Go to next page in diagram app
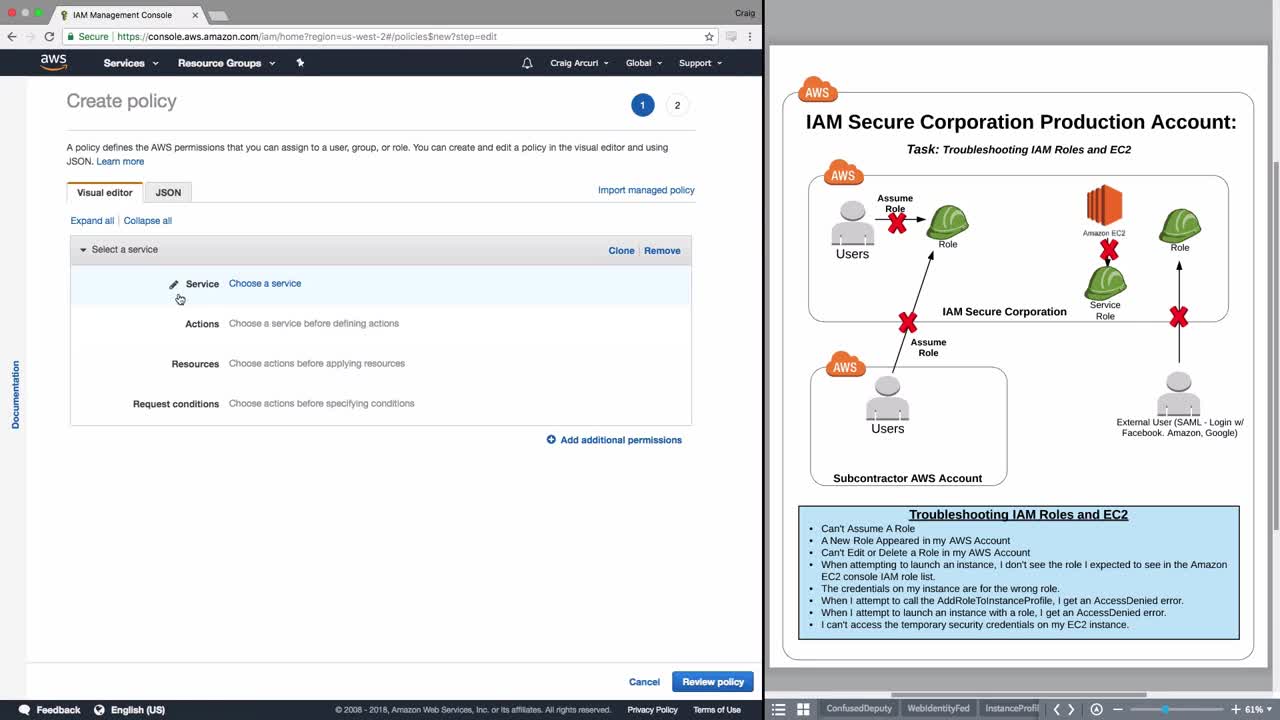The image size is (1280, 720). click(1071, 709)
